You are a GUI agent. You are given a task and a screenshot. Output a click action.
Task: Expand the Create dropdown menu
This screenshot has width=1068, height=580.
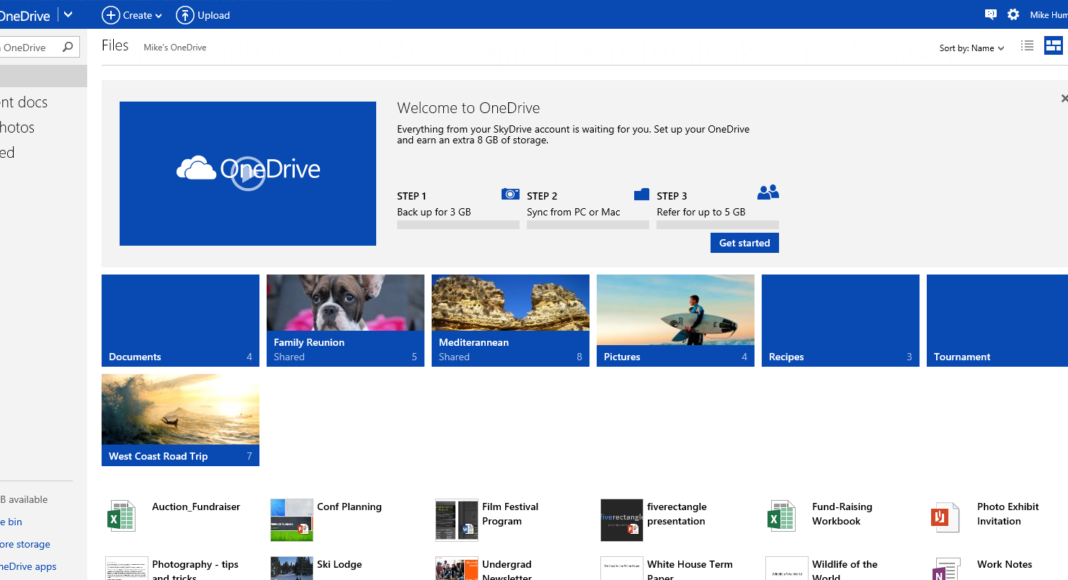pos(132,15)
